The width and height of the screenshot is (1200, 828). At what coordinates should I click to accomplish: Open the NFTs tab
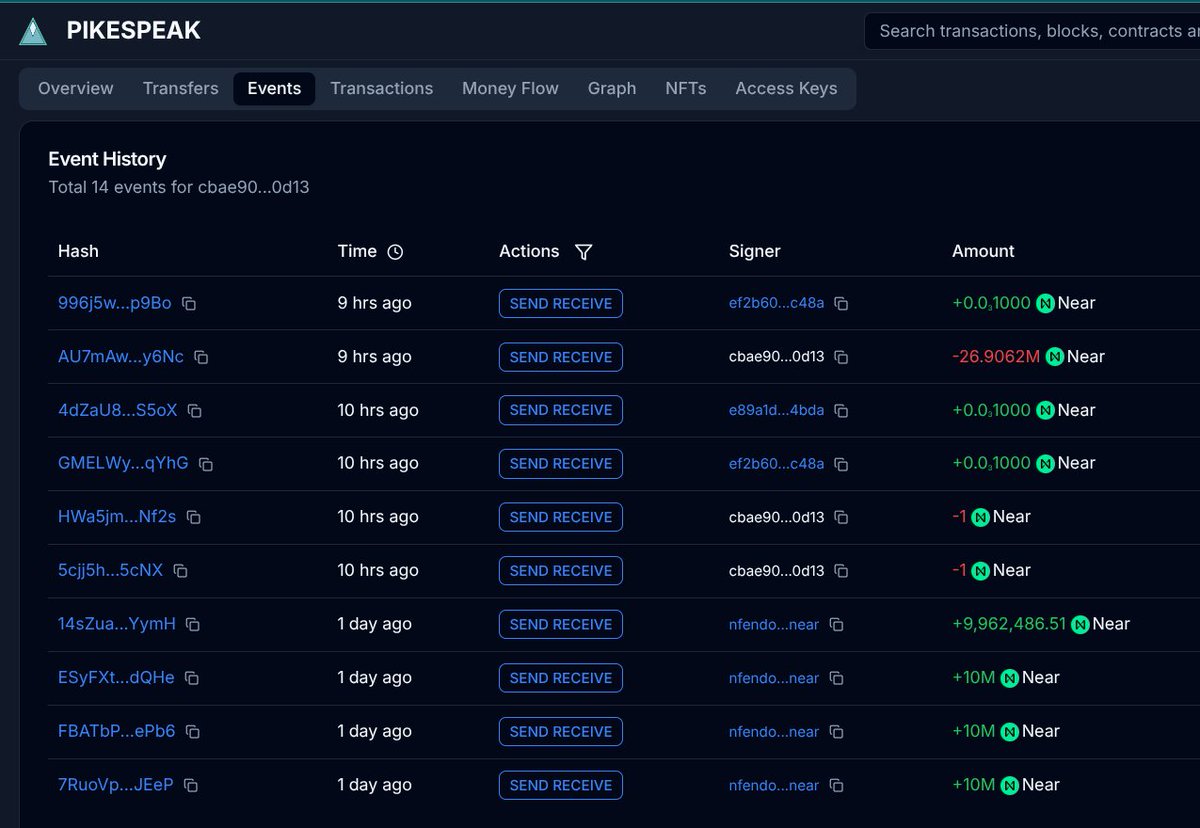pos(686,88)
